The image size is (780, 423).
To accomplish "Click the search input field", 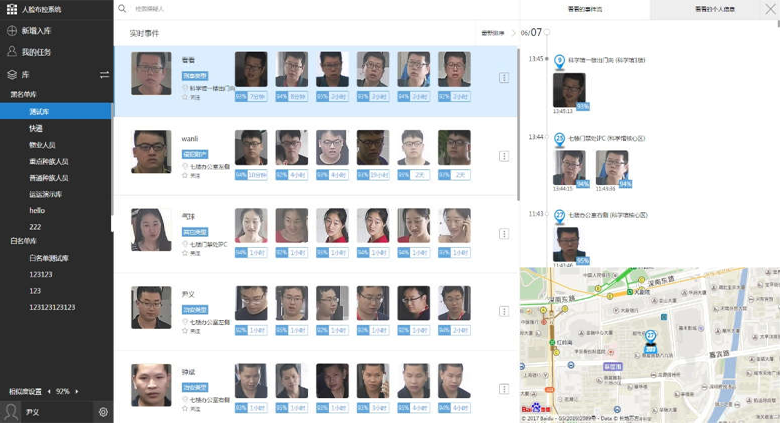I will point(300,8).
